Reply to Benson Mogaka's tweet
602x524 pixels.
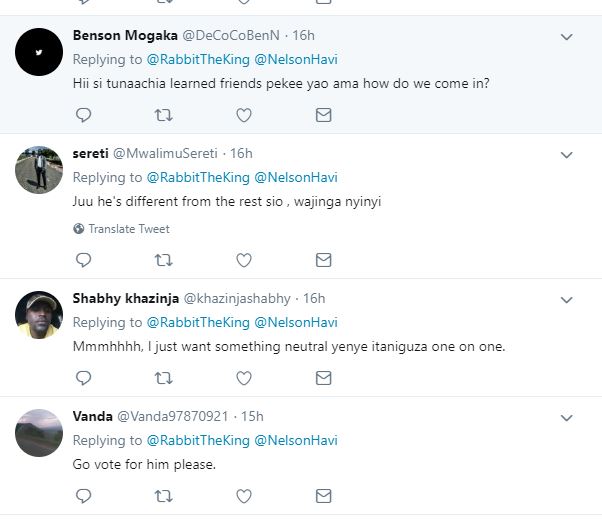tap(83, 115)
